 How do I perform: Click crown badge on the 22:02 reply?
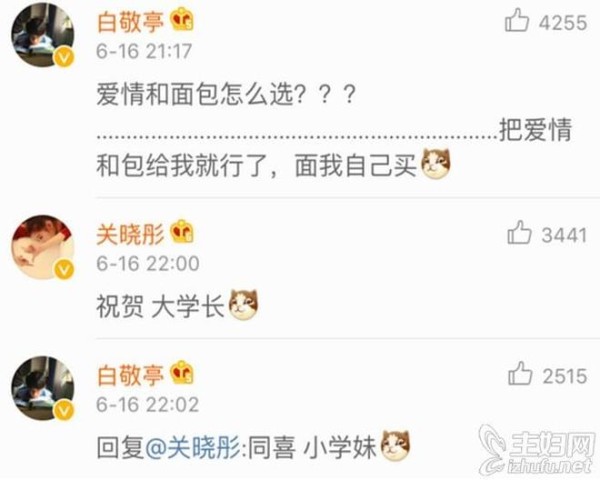click(182, 373)
